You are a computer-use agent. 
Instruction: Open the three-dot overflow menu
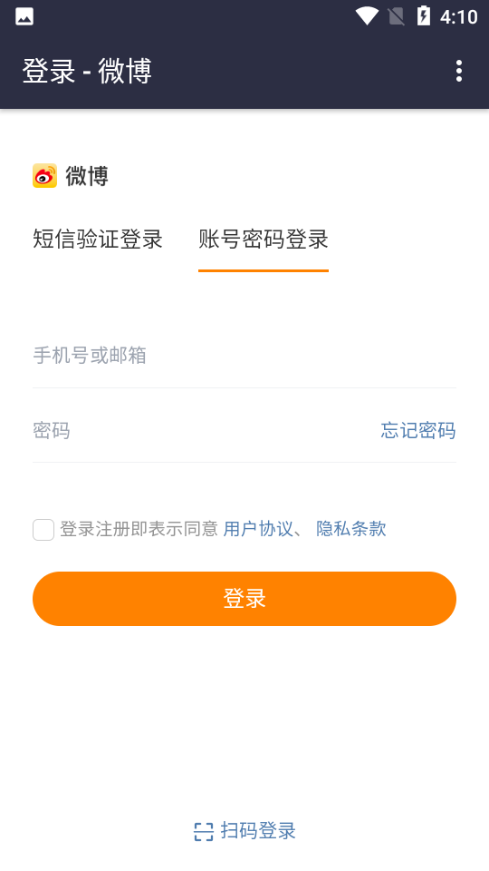point(458,71)
